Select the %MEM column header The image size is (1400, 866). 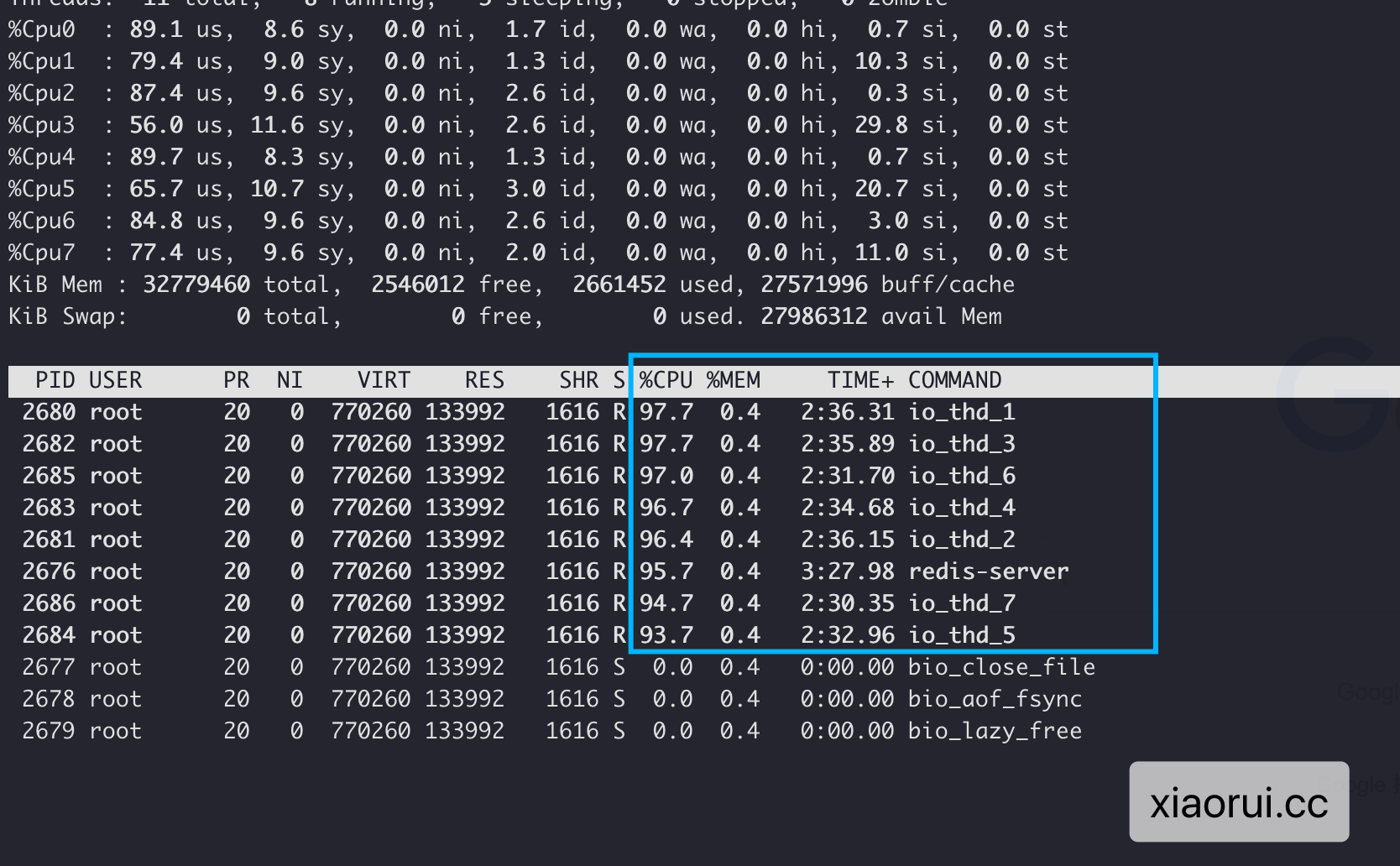point(733,380)
